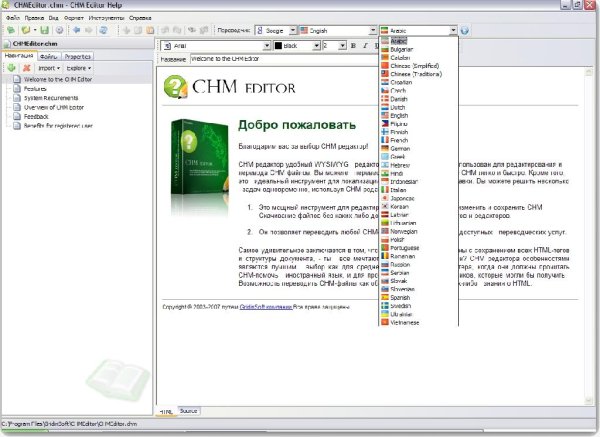Follow the GridinSoft компания link

[x=266, y=307]
